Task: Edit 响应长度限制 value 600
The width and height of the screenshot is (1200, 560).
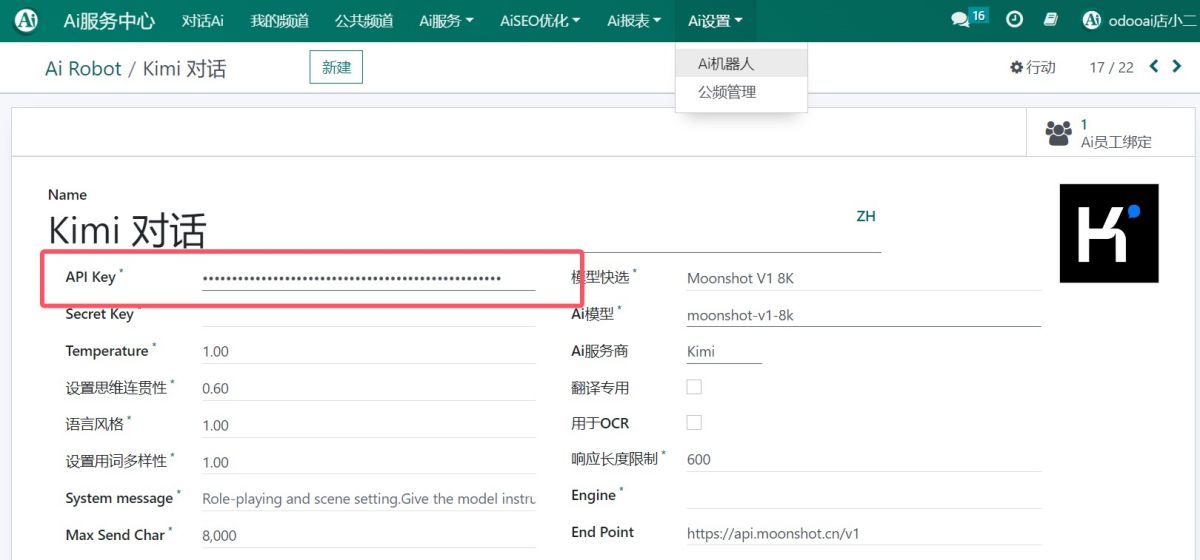Action: pos(864,459)
